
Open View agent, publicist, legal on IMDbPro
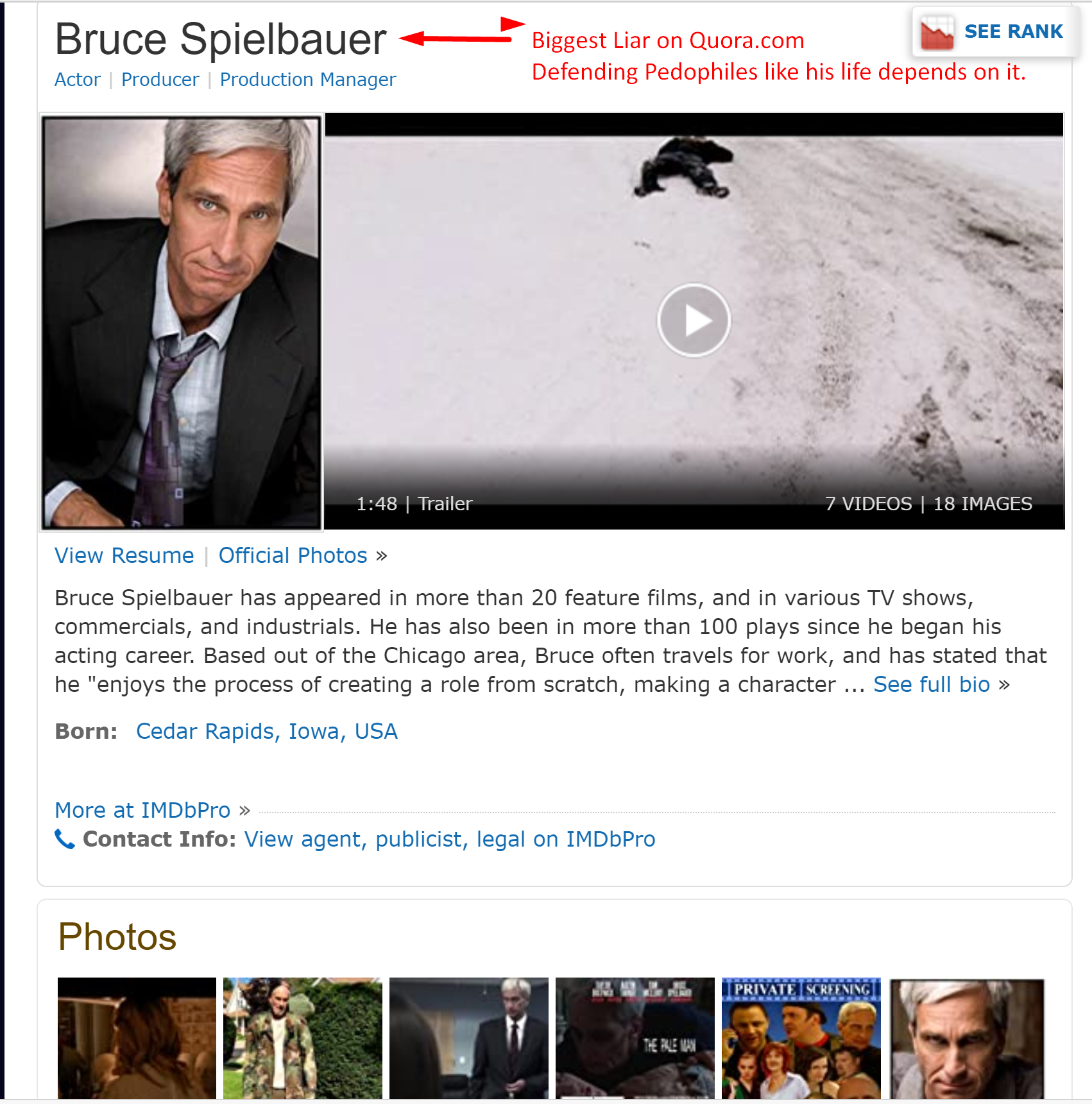point(450,839)
